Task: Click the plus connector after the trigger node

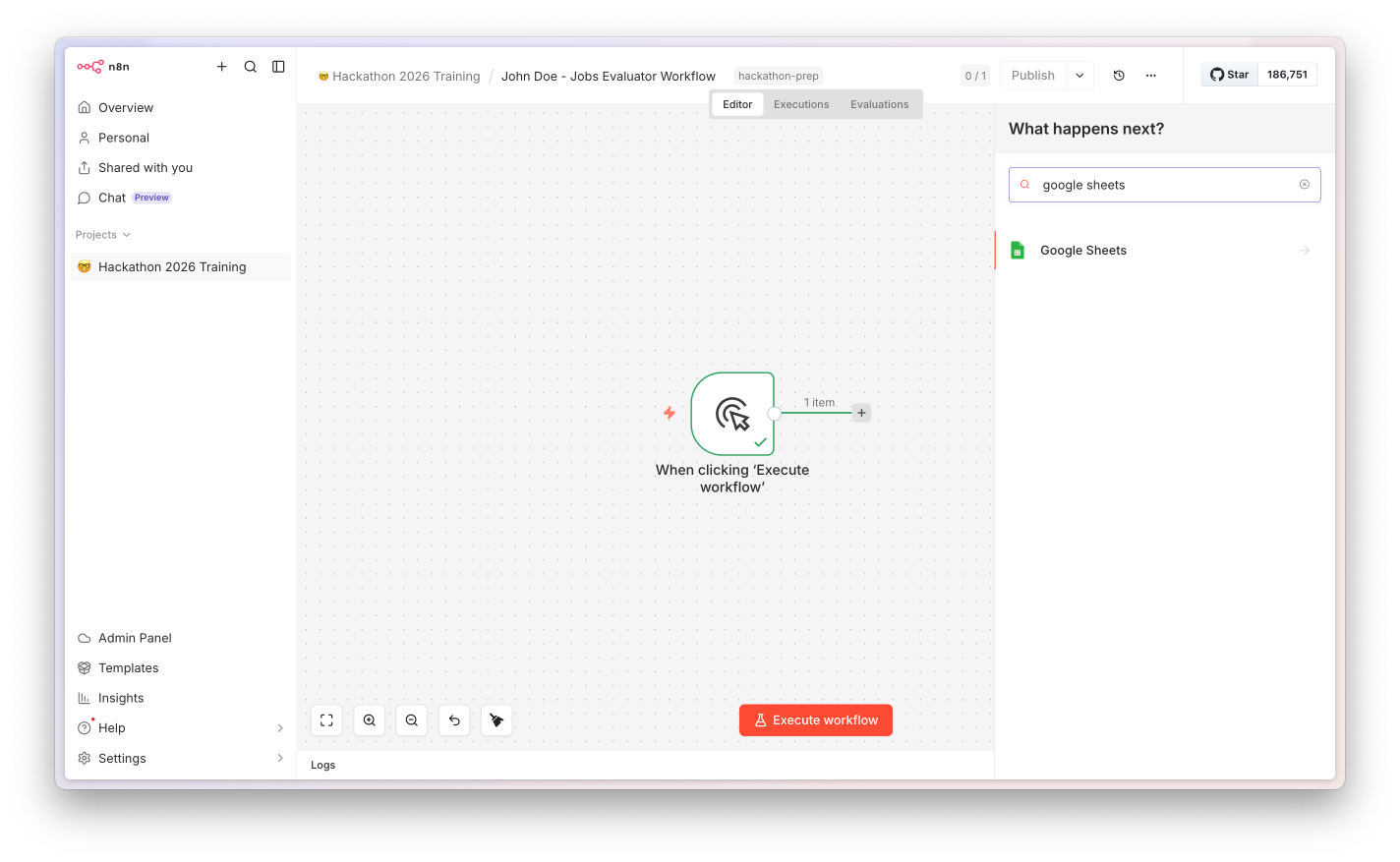Action: pyautogui.click(x=861, y=413)
